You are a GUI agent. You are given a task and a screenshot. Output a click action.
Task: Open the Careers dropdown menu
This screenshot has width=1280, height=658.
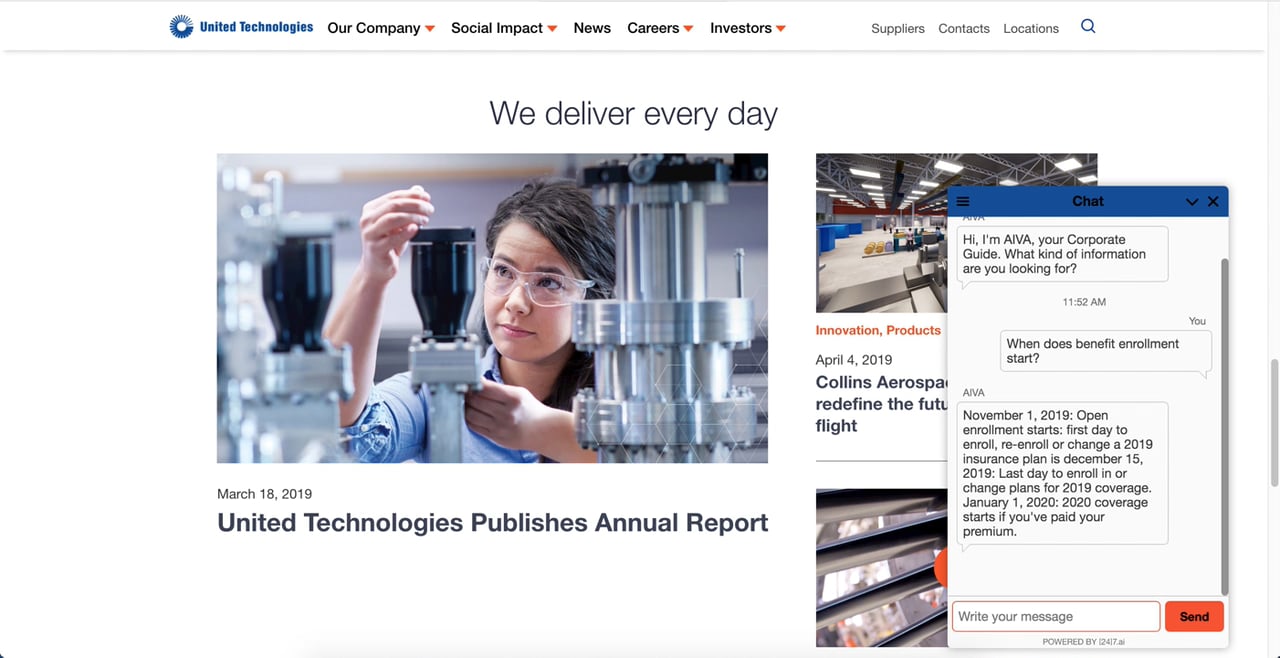pos(660,28)
